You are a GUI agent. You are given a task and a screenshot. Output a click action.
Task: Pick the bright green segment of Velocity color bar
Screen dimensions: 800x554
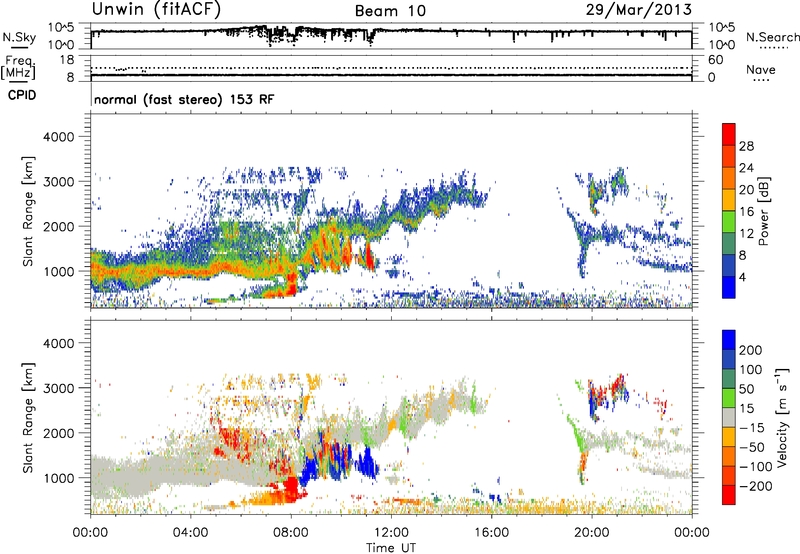(x=729, y=398)
